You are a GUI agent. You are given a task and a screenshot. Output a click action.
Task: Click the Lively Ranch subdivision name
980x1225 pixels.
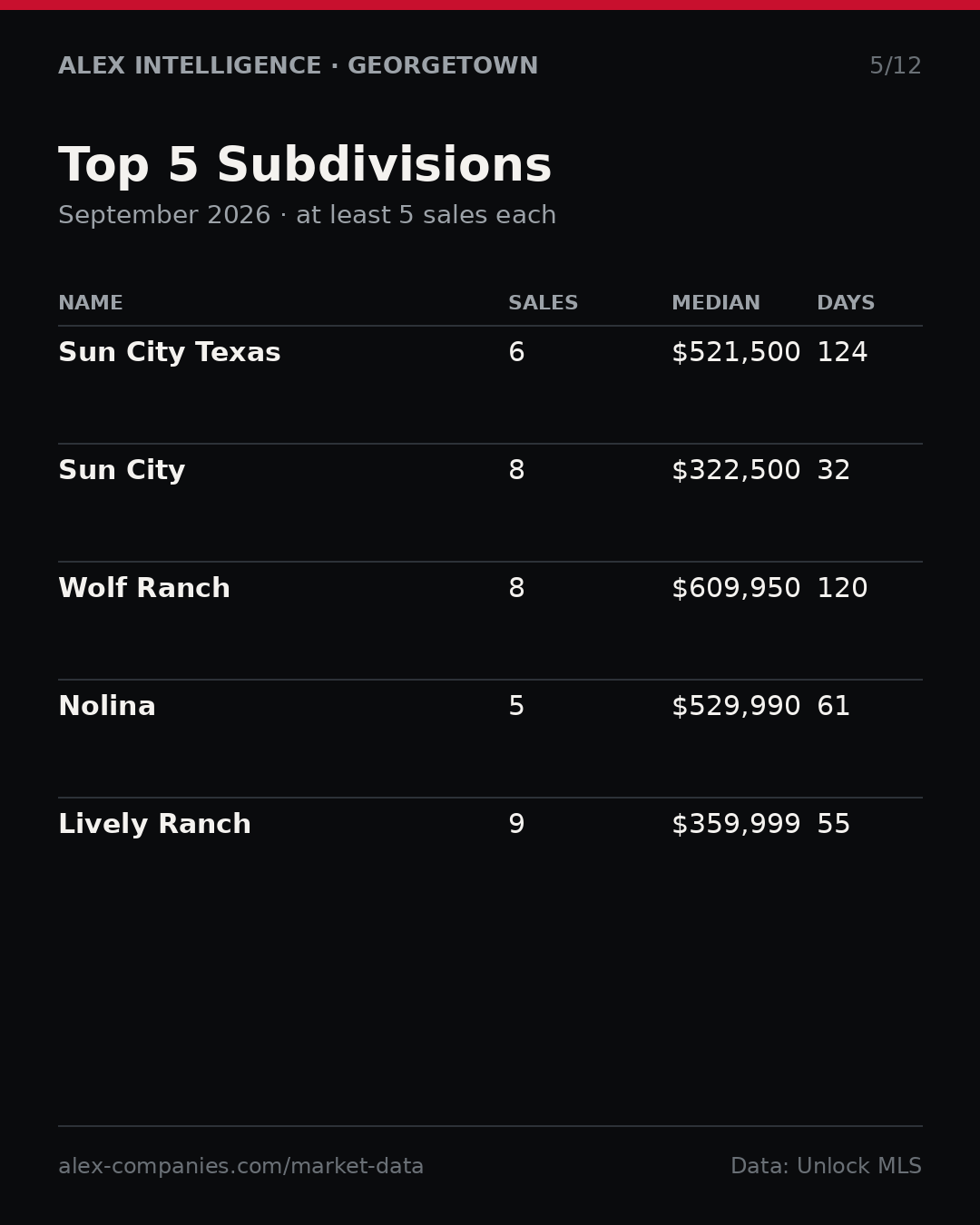pyautogui.click(x=154, y=825)
